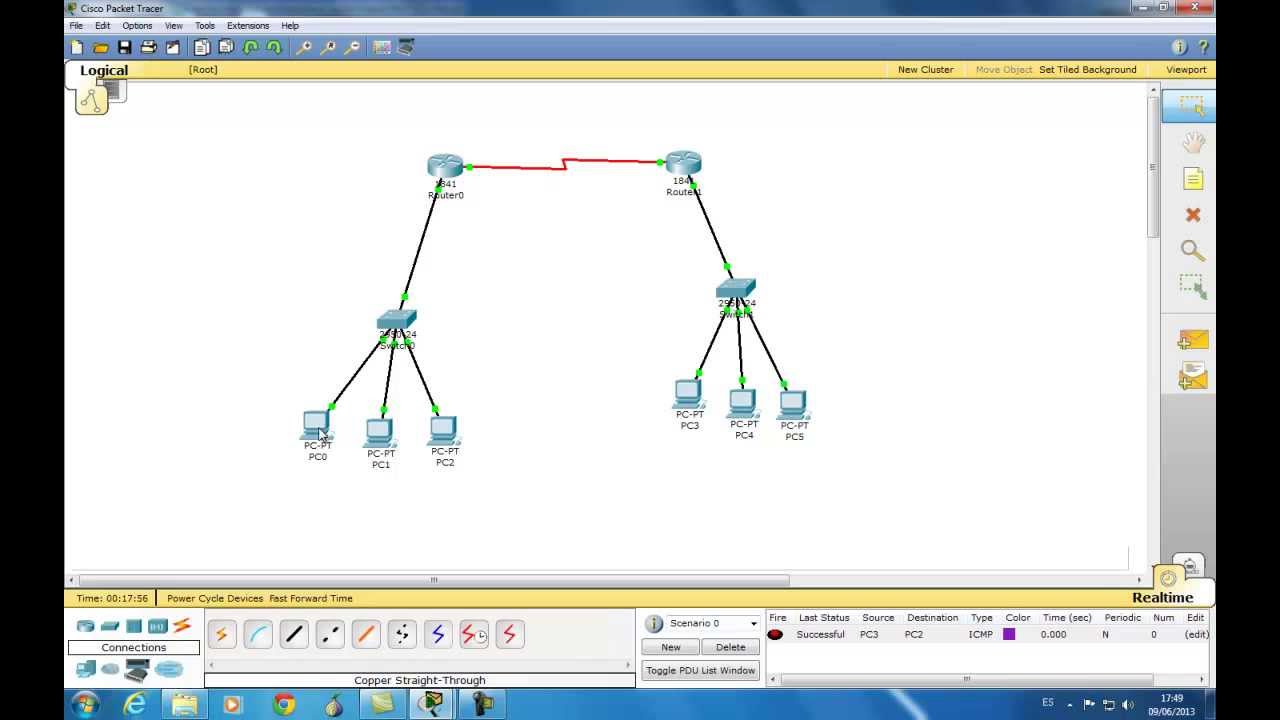This screenshot has height=720, width=1280.
Task: Open the Activity Wizard toolbar icon
Action: pos(173,47)
